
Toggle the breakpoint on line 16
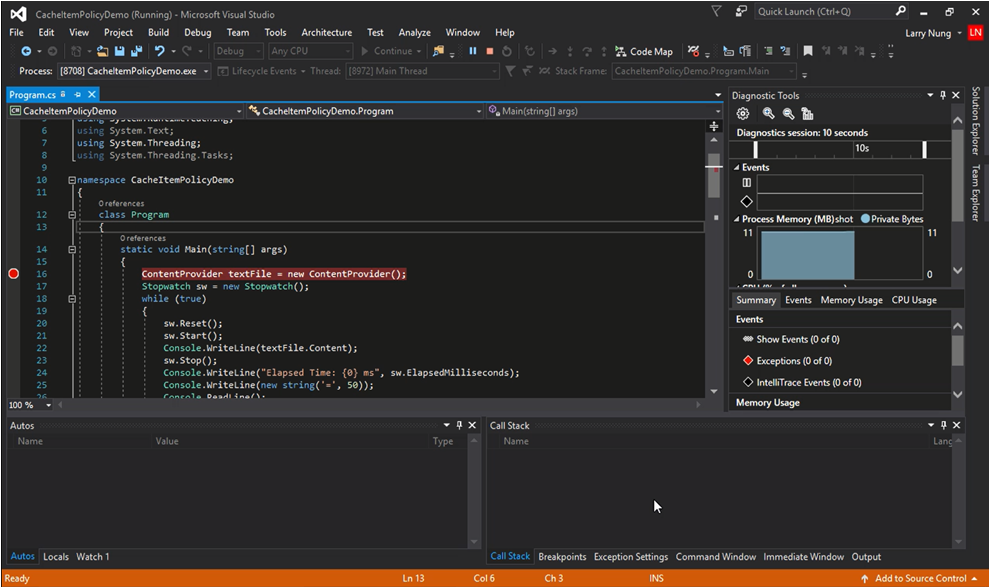pyautogui.click(x=13, y=273)
